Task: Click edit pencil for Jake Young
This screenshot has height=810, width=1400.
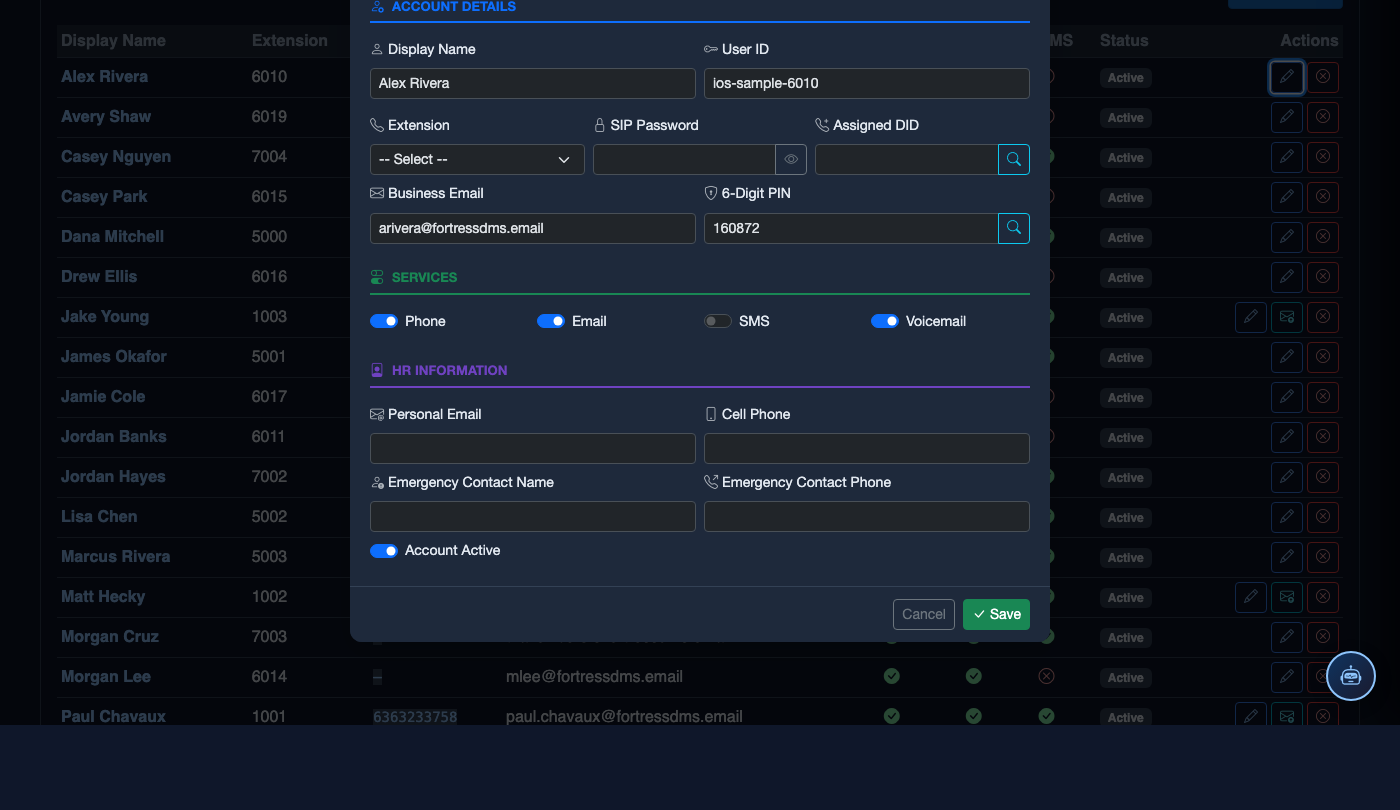Action: pos(1251,317)
